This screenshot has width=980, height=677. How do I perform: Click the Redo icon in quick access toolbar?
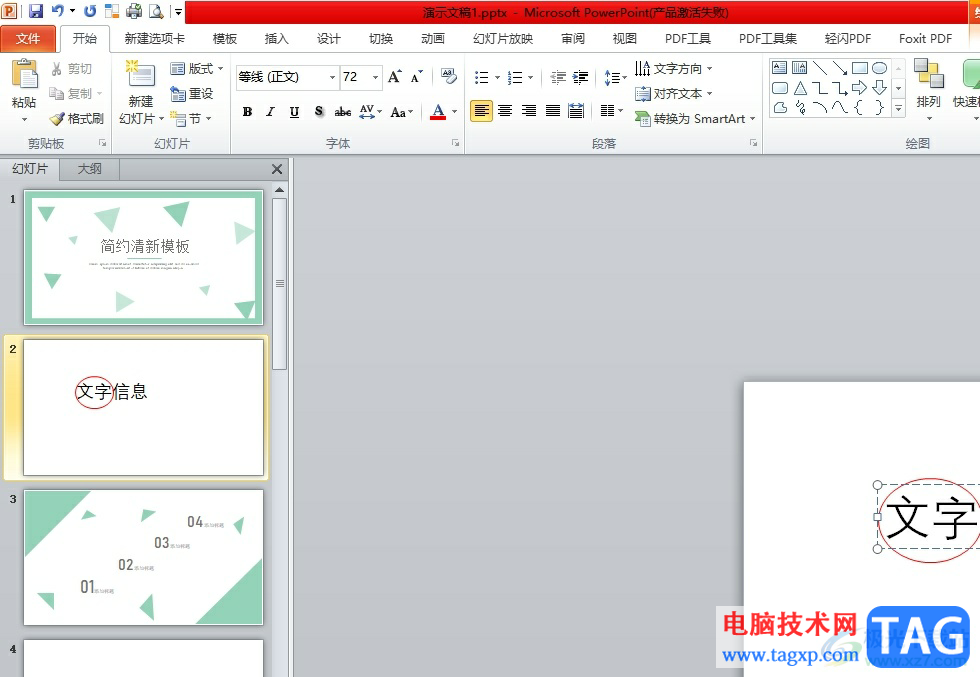(x=90, y=11)
